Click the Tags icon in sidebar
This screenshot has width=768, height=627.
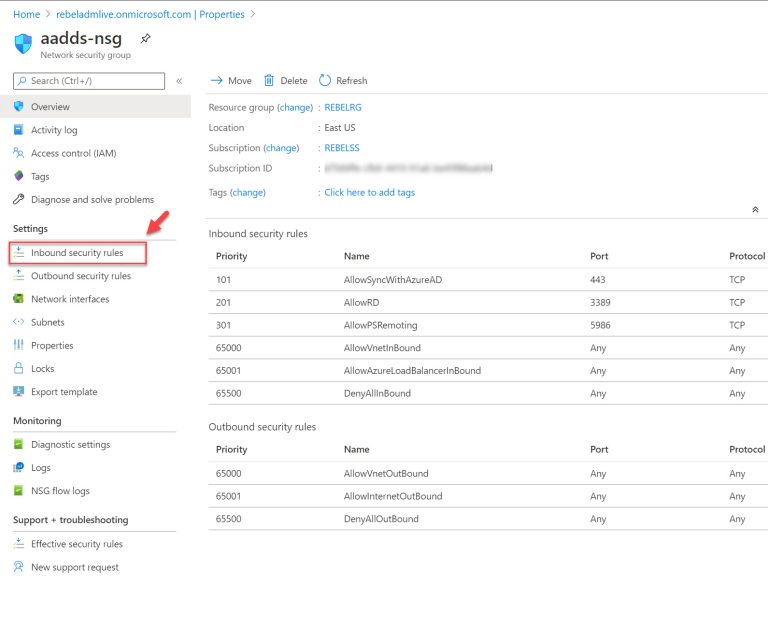[x=19, y=176]
